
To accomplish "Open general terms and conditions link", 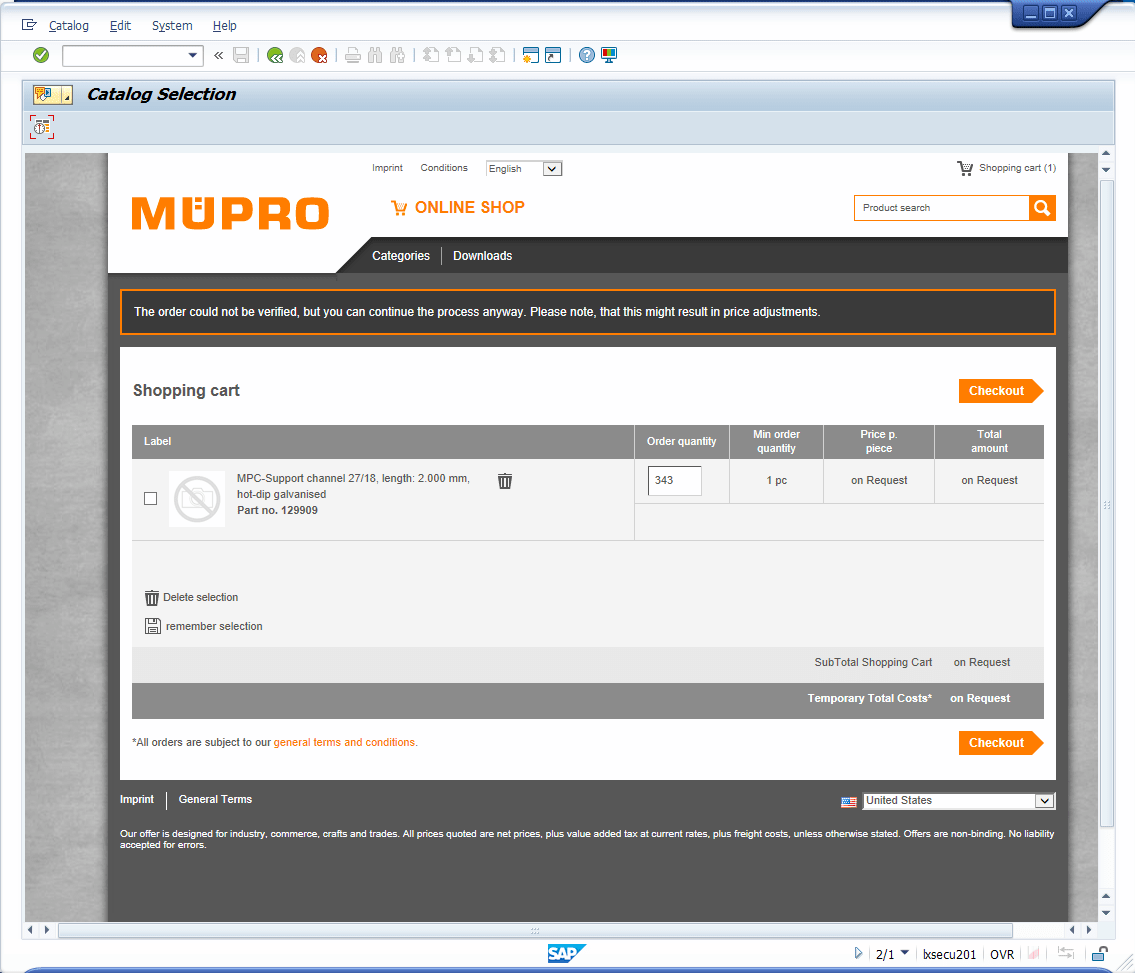I will (x=345, y=743).
